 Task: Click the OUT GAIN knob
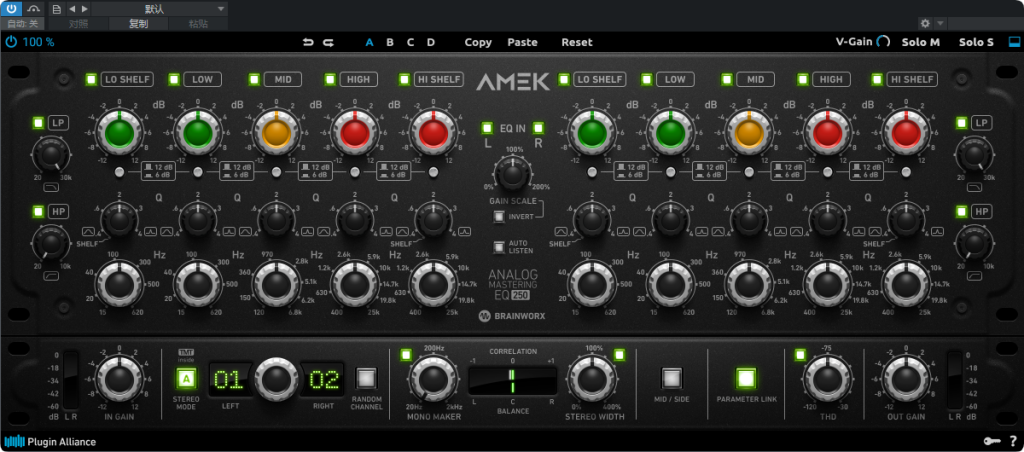(905, 379)
